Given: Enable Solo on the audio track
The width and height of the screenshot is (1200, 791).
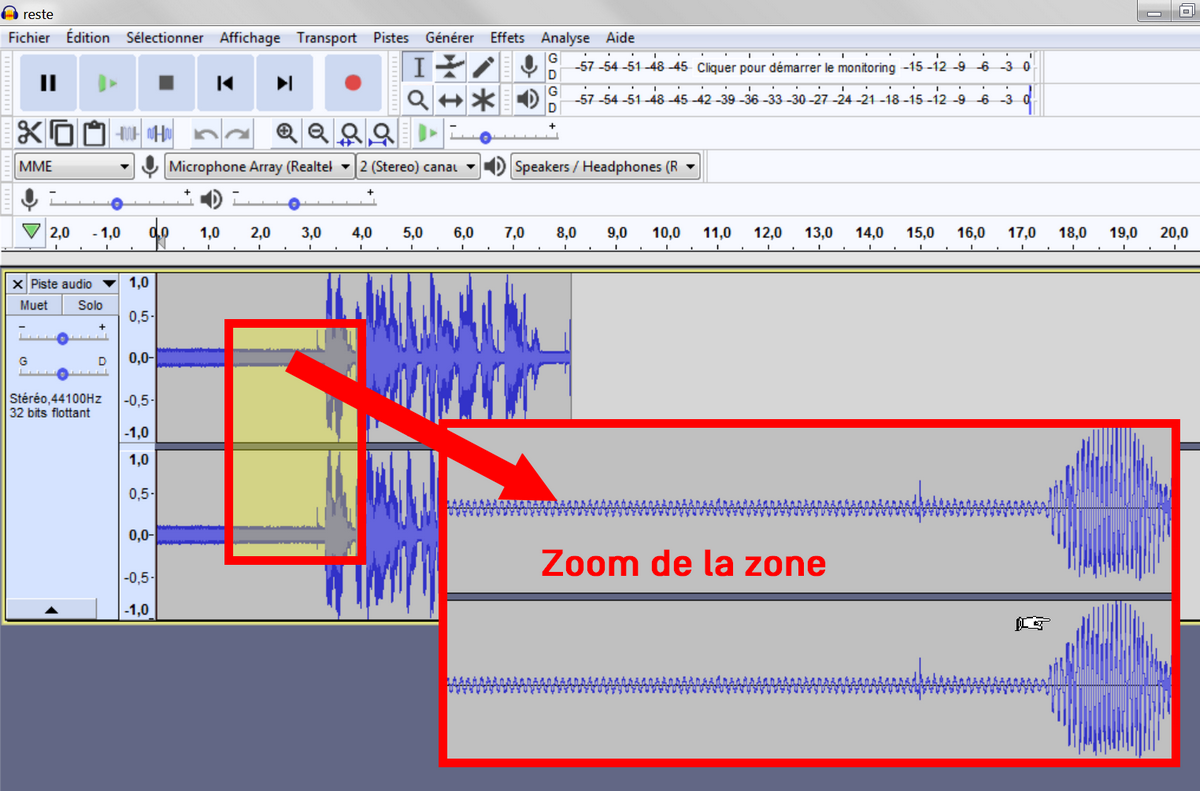Looking at the screenshot, I should tap(89, 305).
